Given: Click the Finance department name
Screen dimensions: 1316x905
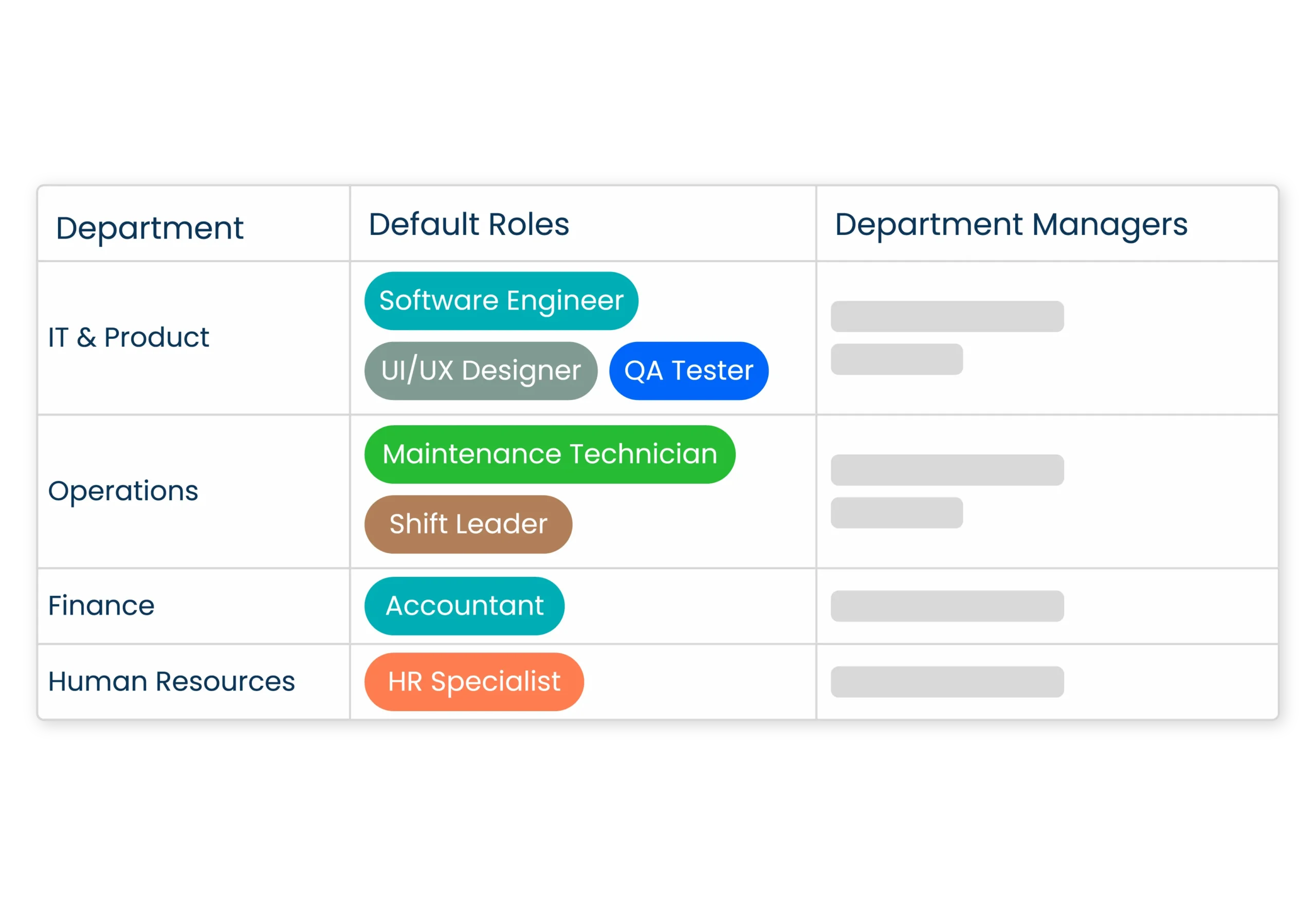Looking at the screenshot, I should tap(101, 606).
